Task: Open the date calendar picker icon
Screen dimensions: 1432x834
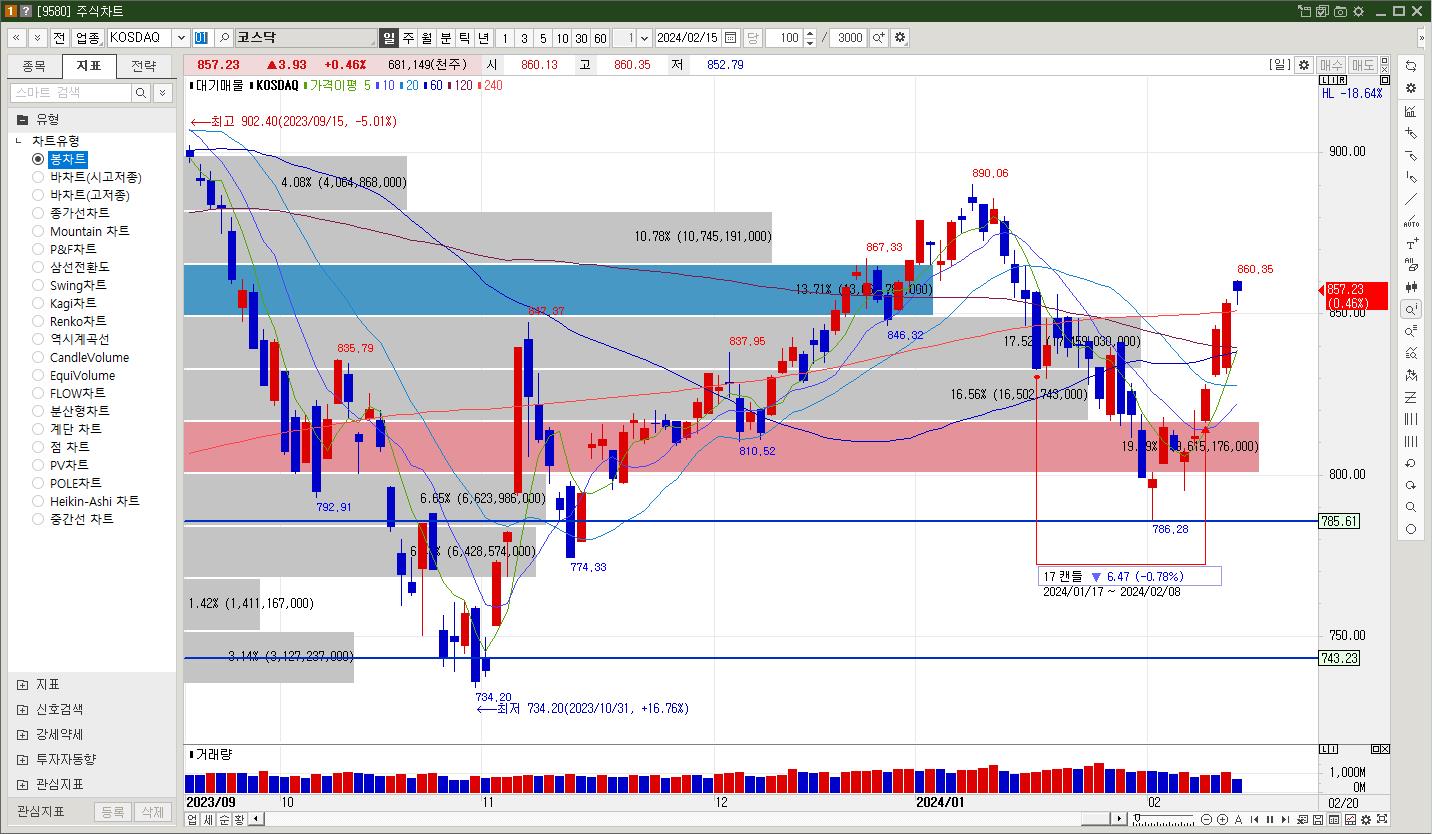Action: (x=731, y=38)
